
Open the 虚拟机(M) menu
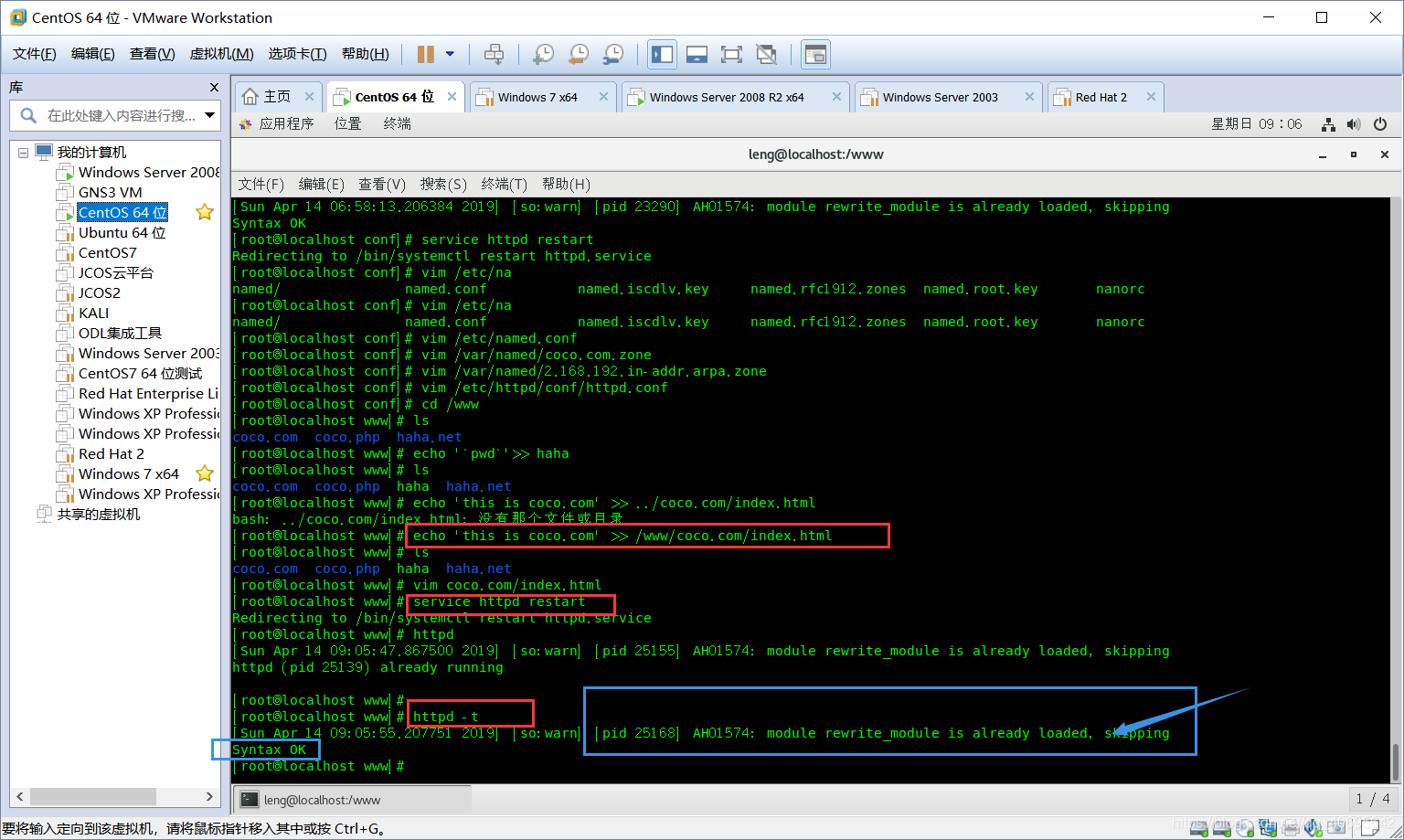[221, 54]
